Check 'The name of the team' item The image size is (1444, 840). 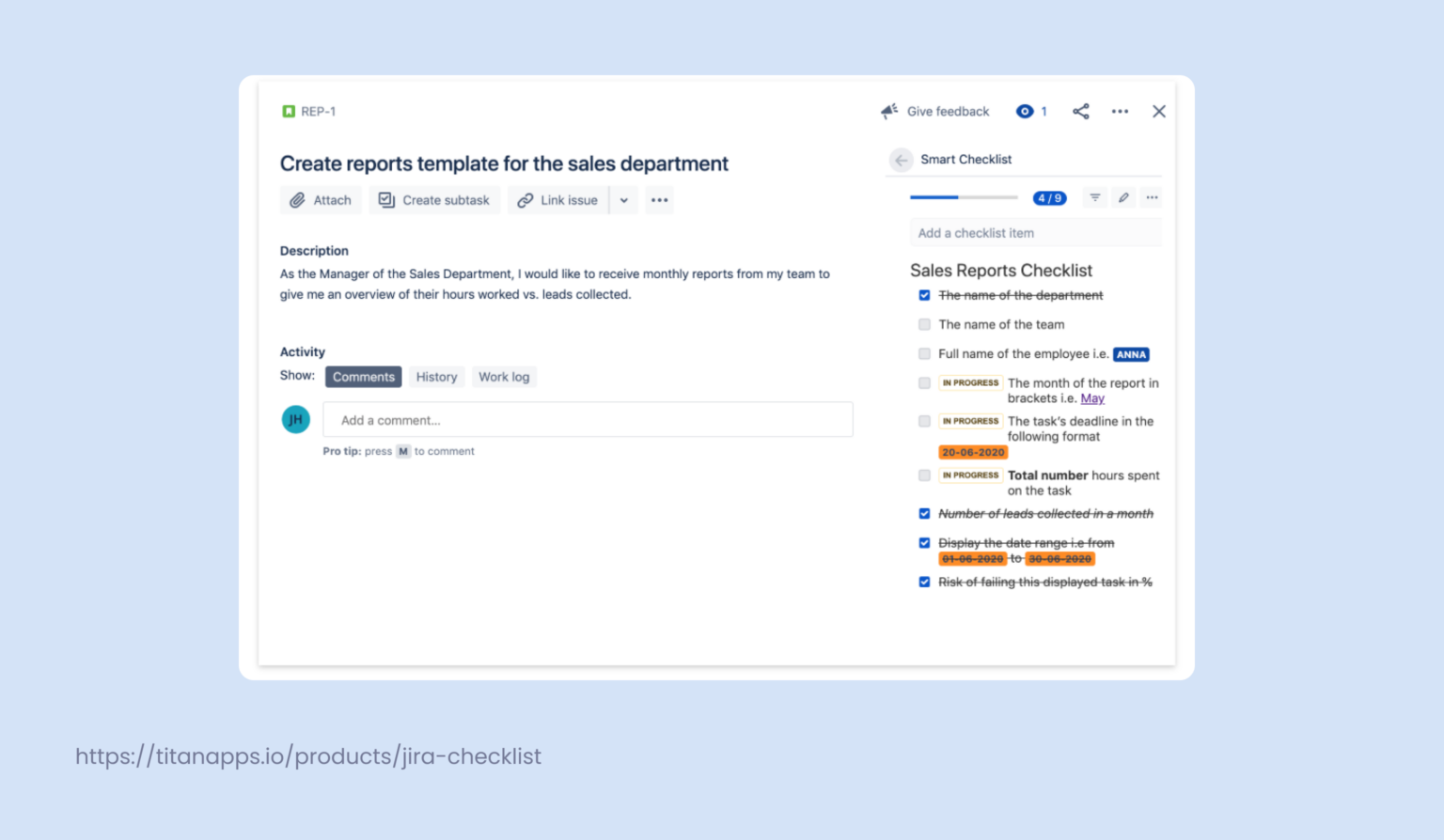pos(924,324)
